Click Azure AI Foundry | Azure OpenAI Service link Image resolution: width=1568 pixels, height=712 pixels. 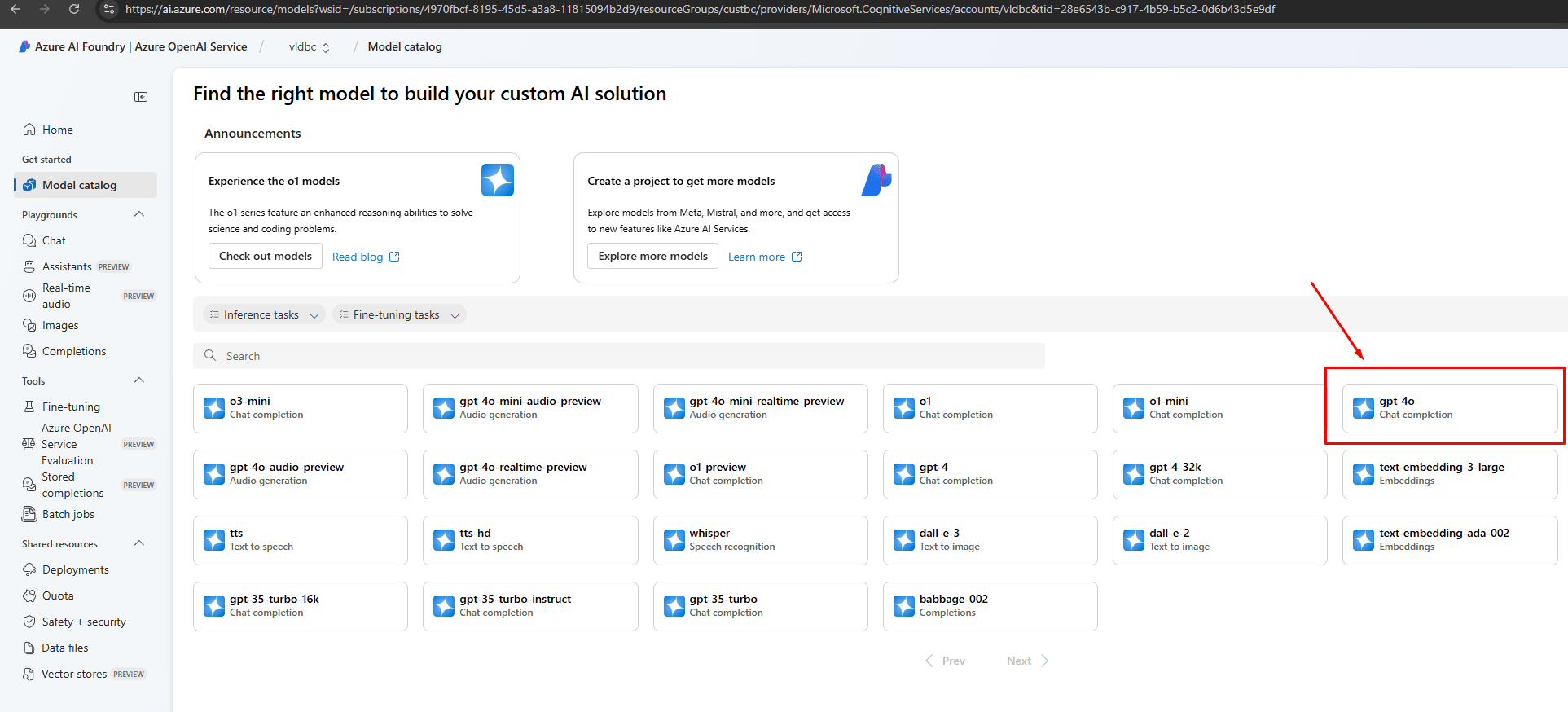coord(141,46)
